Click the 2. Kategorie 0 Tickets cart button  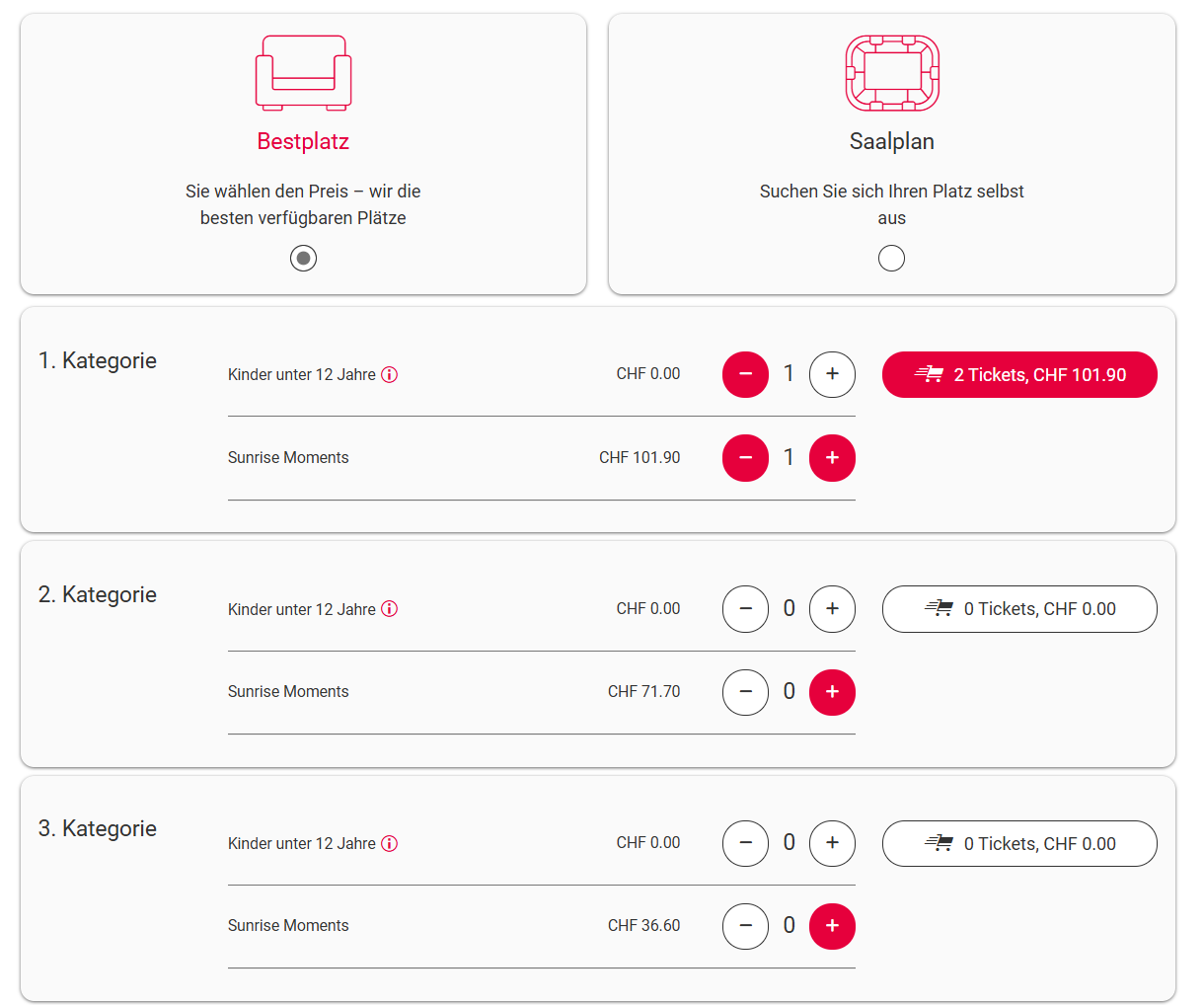pyautogui.click(x=1019, y=609)
